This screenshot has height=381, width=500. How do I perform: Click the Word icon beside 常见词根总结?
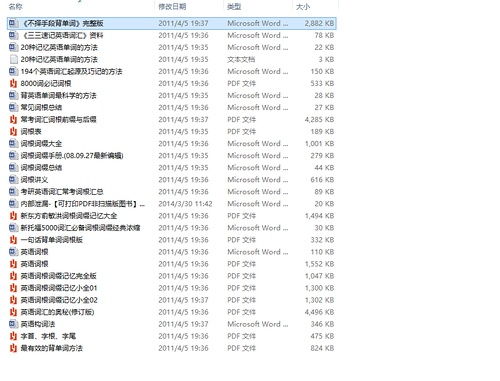pos(13,107)
